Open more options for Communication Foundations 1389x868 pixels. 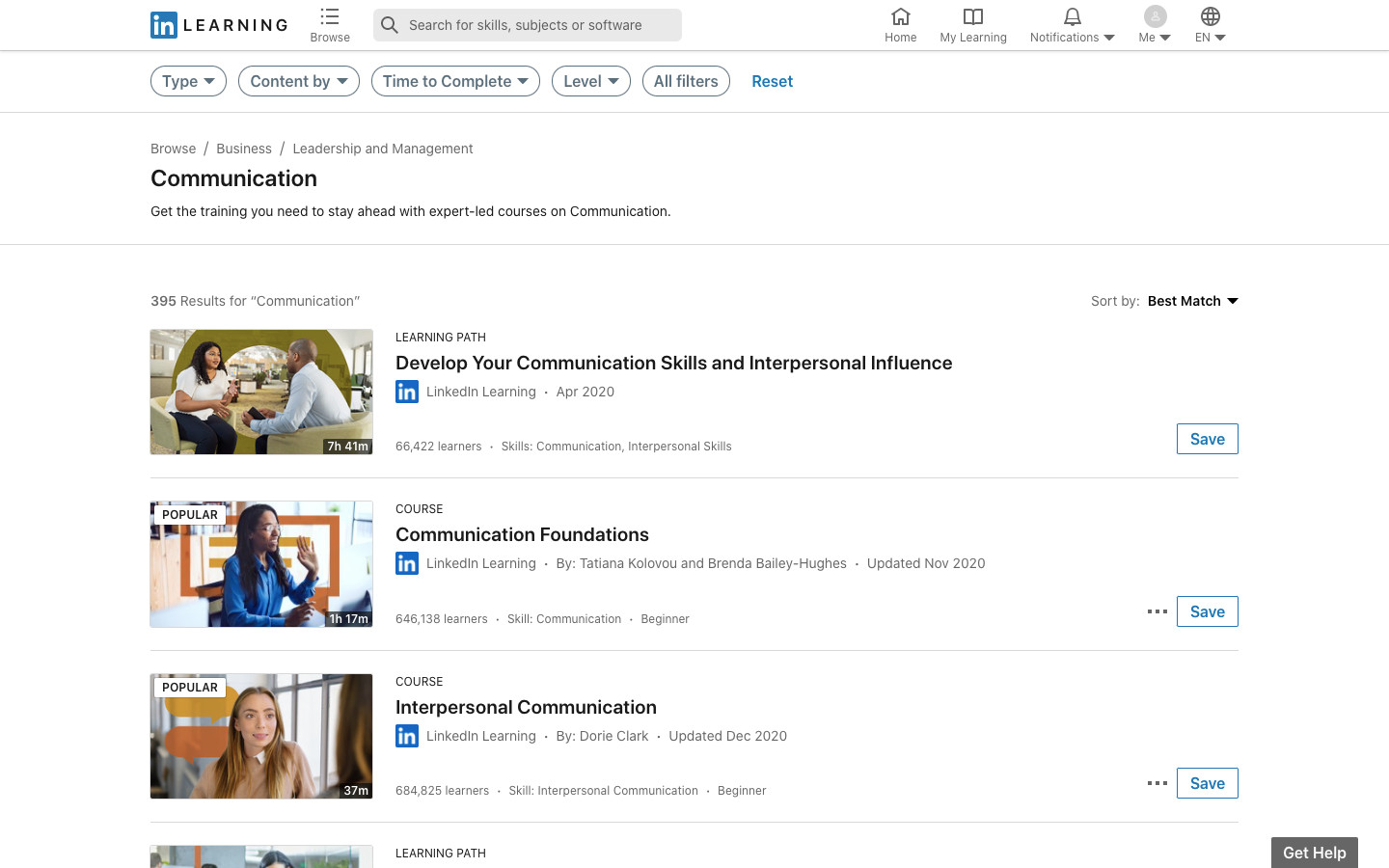tap(1157, 611)
